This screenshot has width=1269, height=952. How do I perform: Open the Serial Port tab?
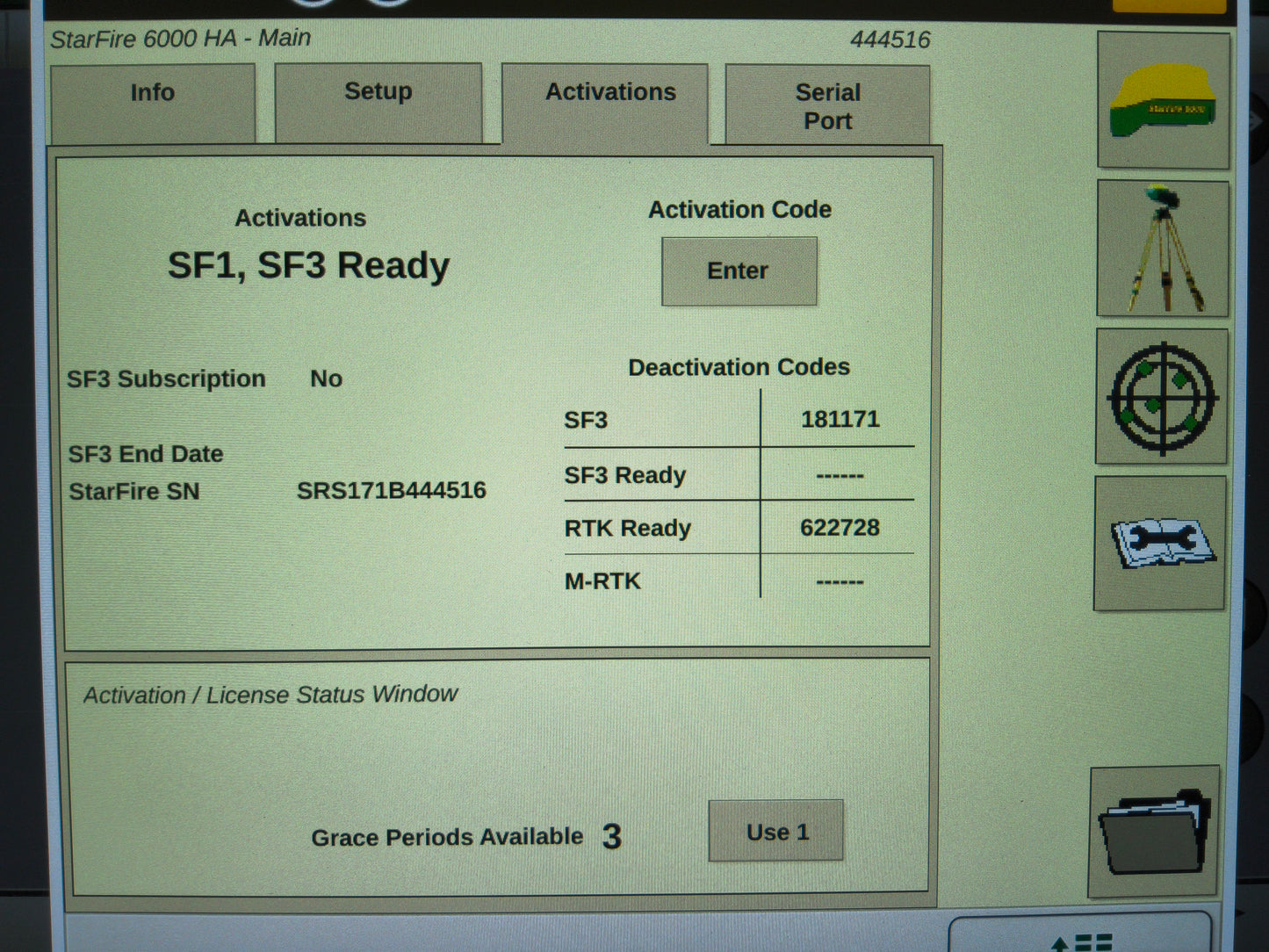pos(827,105)
